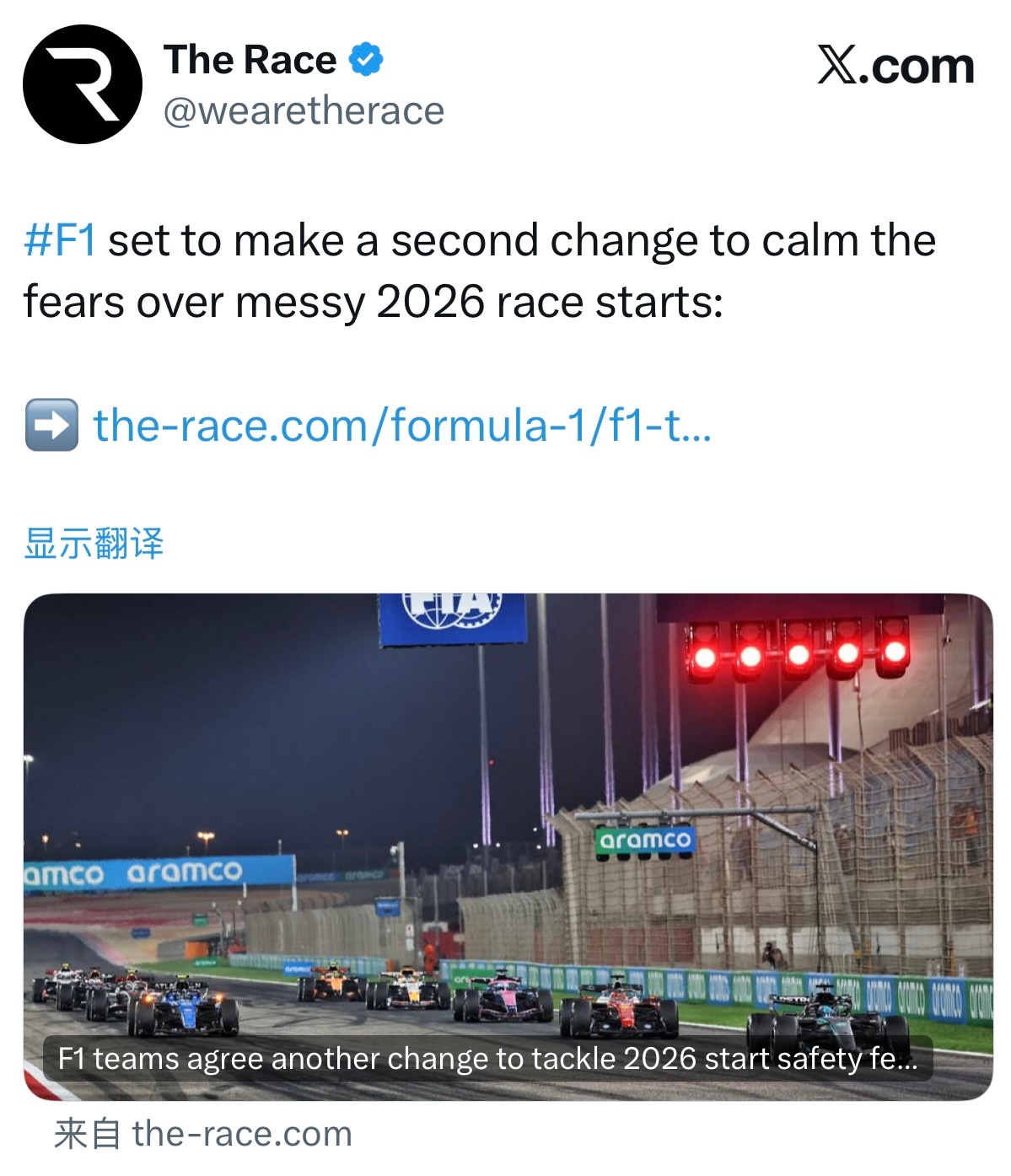Open The Race profile avatar logo

[83, 84]
